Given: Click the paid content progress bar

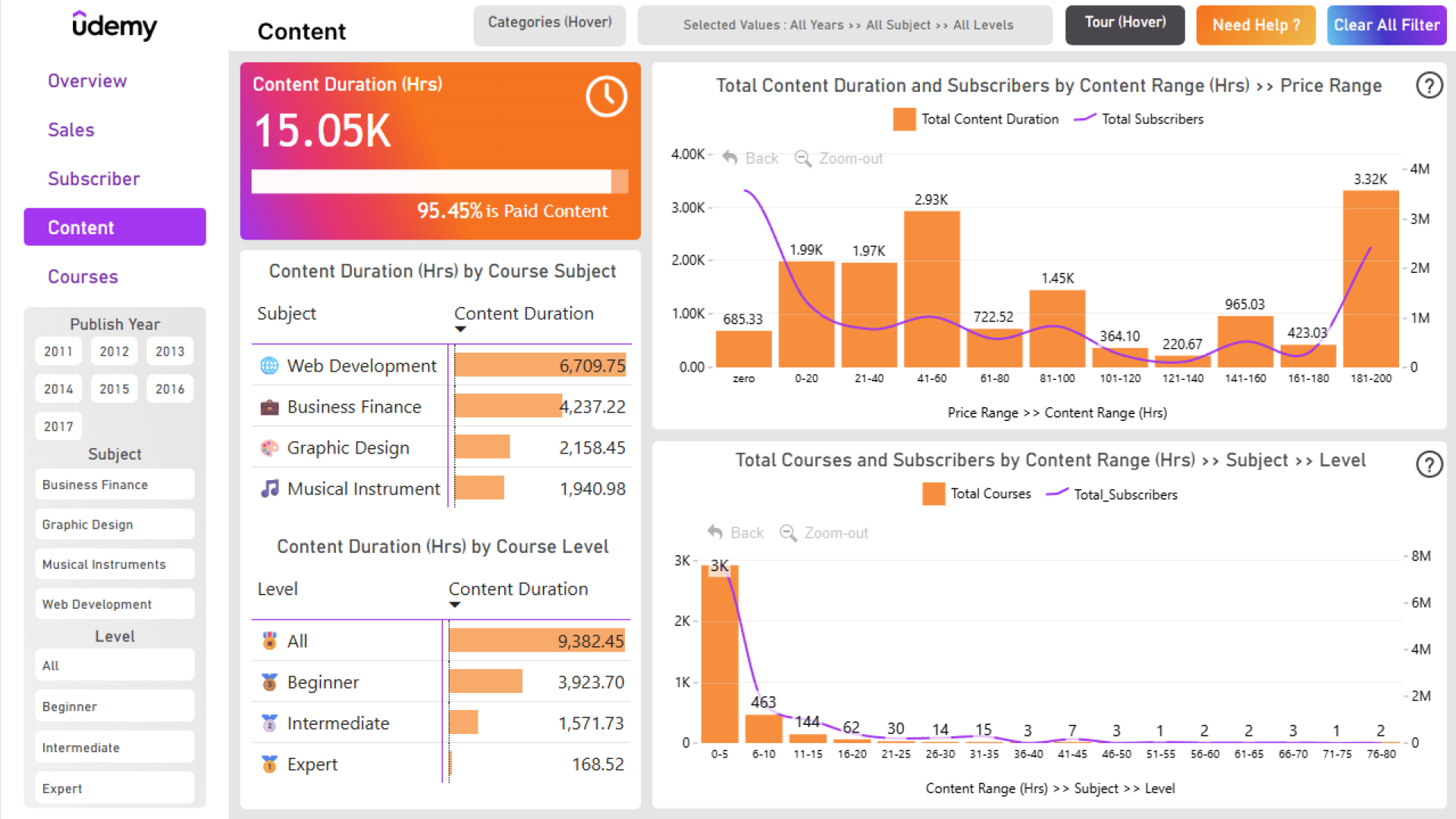Looking at the screenshot, I should (x=438, y=182).
